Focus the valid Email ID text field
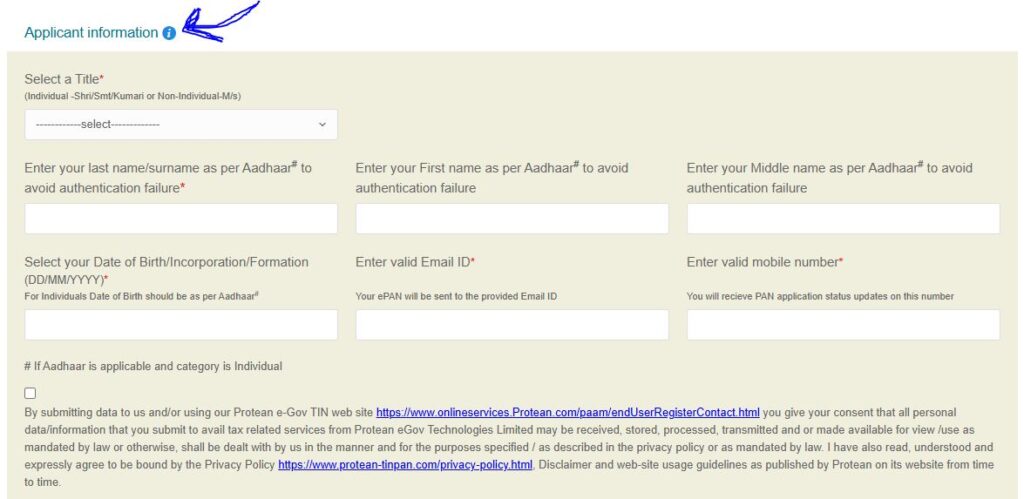The width and height of the screenshot is (1024, 499). click(x=512, y=325)
